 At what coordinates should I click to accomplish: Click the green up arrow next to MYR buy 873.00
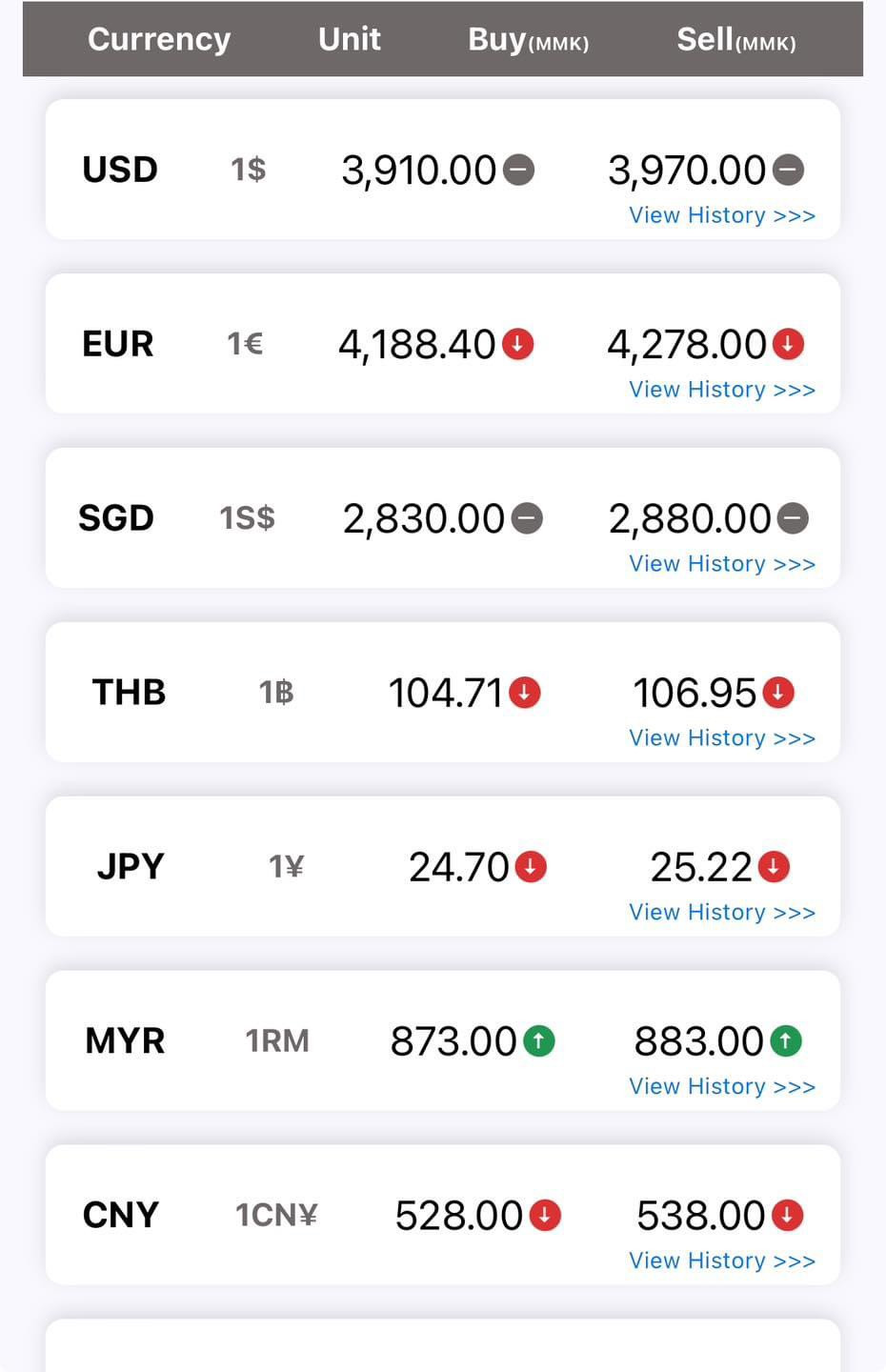click(x=539, y=1040)
